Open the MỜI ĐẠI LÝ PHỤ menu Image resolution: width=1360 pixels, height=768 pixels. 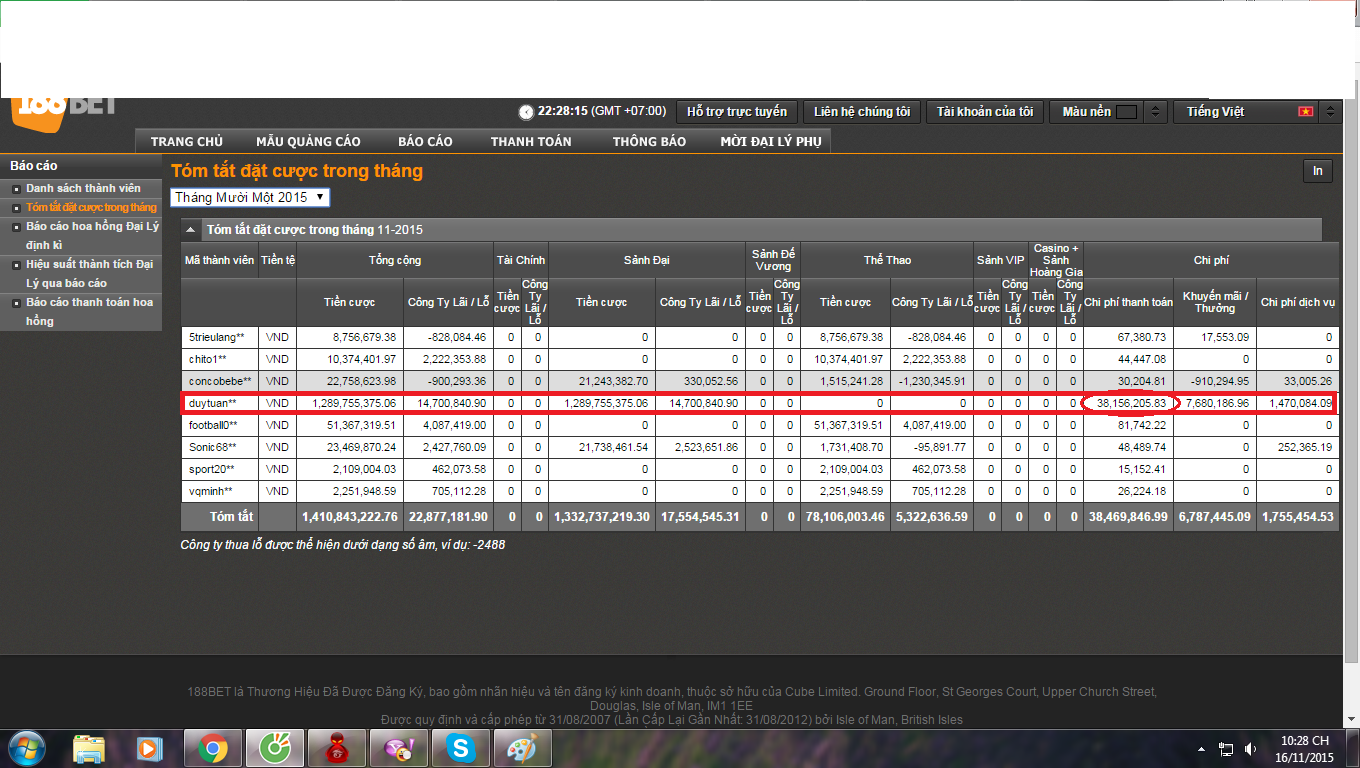[771, 142]
